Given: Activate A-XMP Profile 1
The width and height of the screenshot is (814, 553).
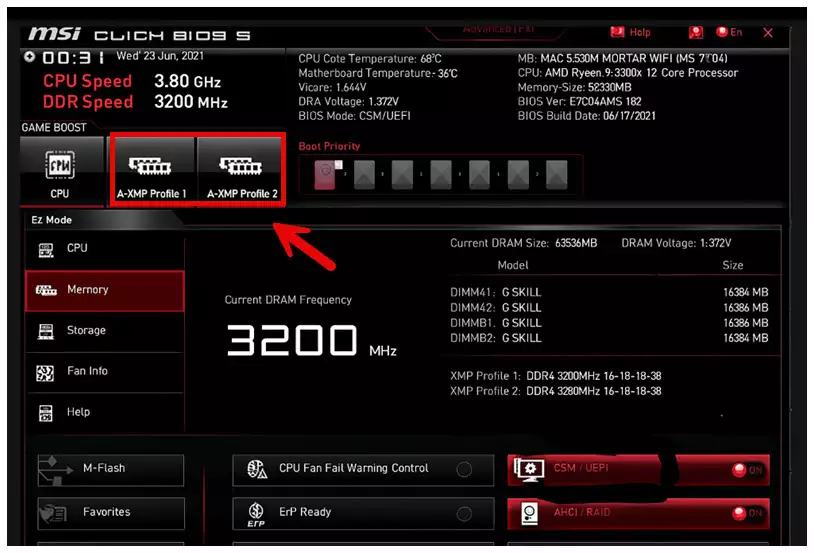Looking at the screenshot, I should point(152,171).
